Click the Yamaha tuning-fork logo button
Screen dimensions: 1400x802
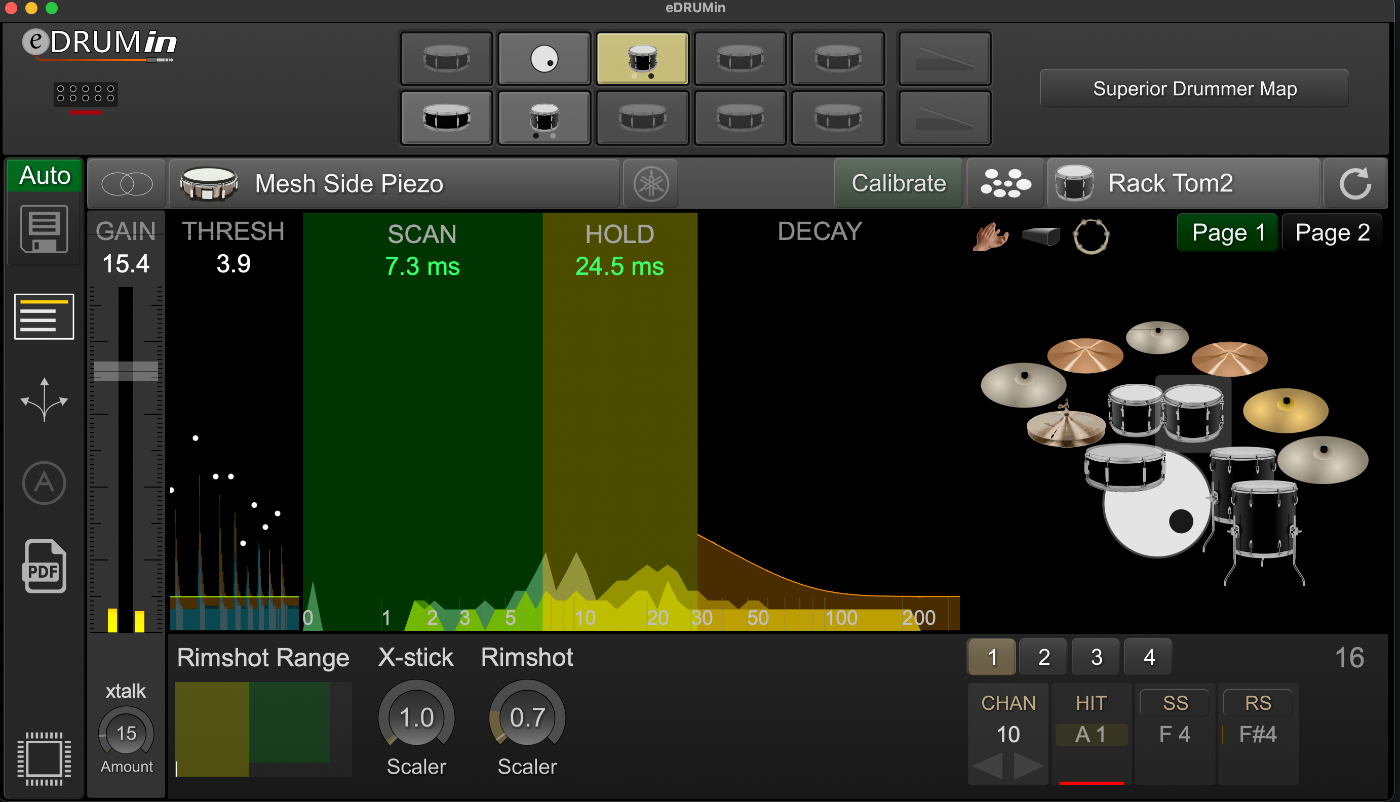(x=651, y=184)
